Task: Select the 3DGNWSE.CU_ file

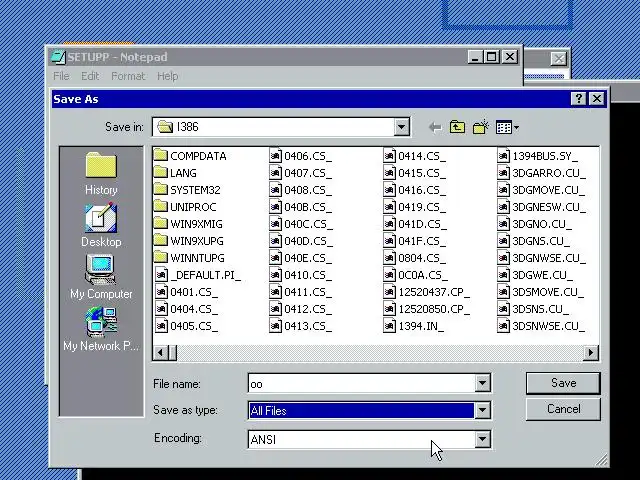Action: [x=541, y=258]
